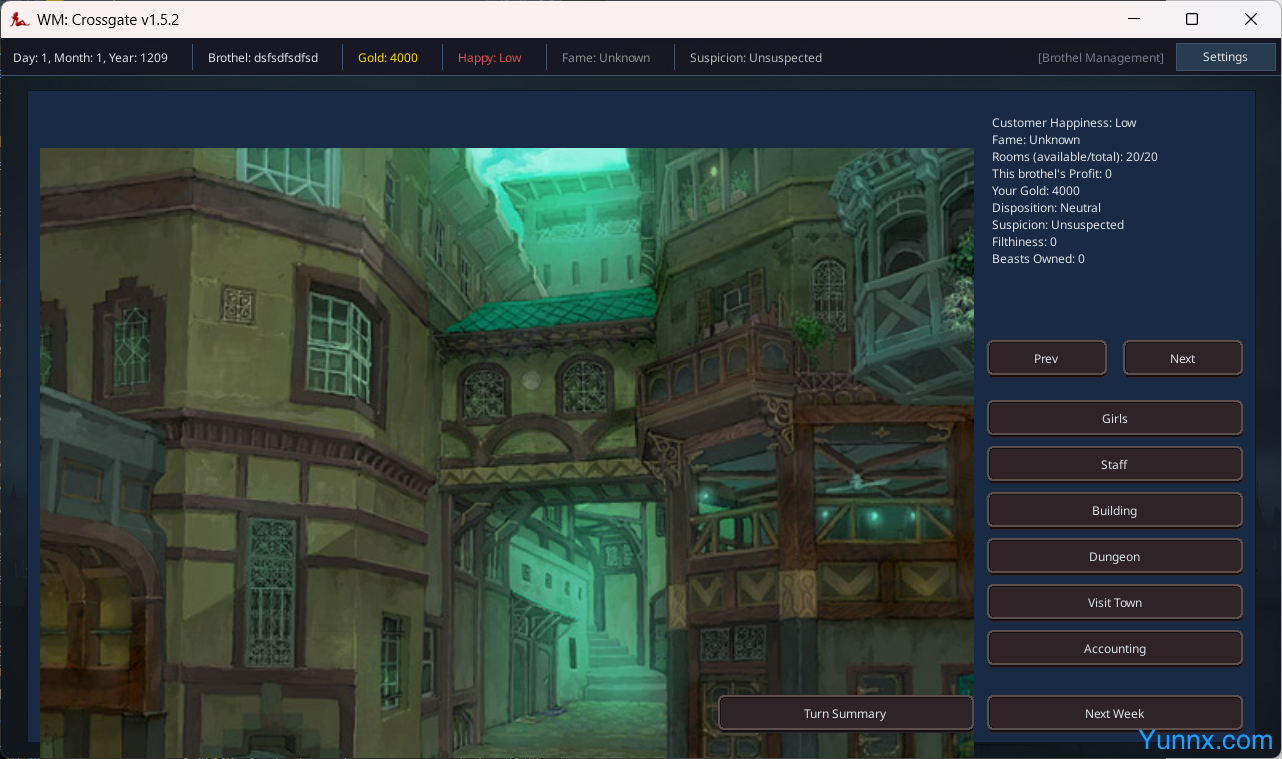Open the Accounting screen

click(1114, 648)
